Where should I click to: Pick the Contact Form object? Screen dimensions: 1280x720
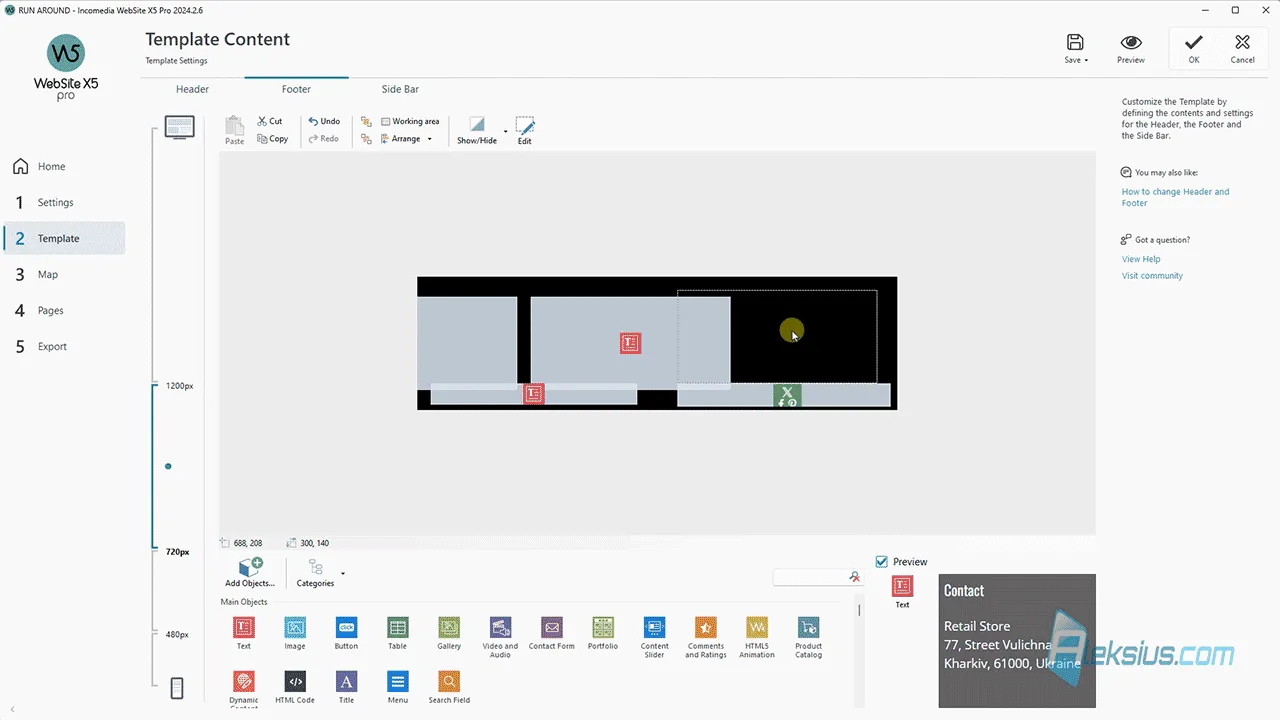pos(552,632)
